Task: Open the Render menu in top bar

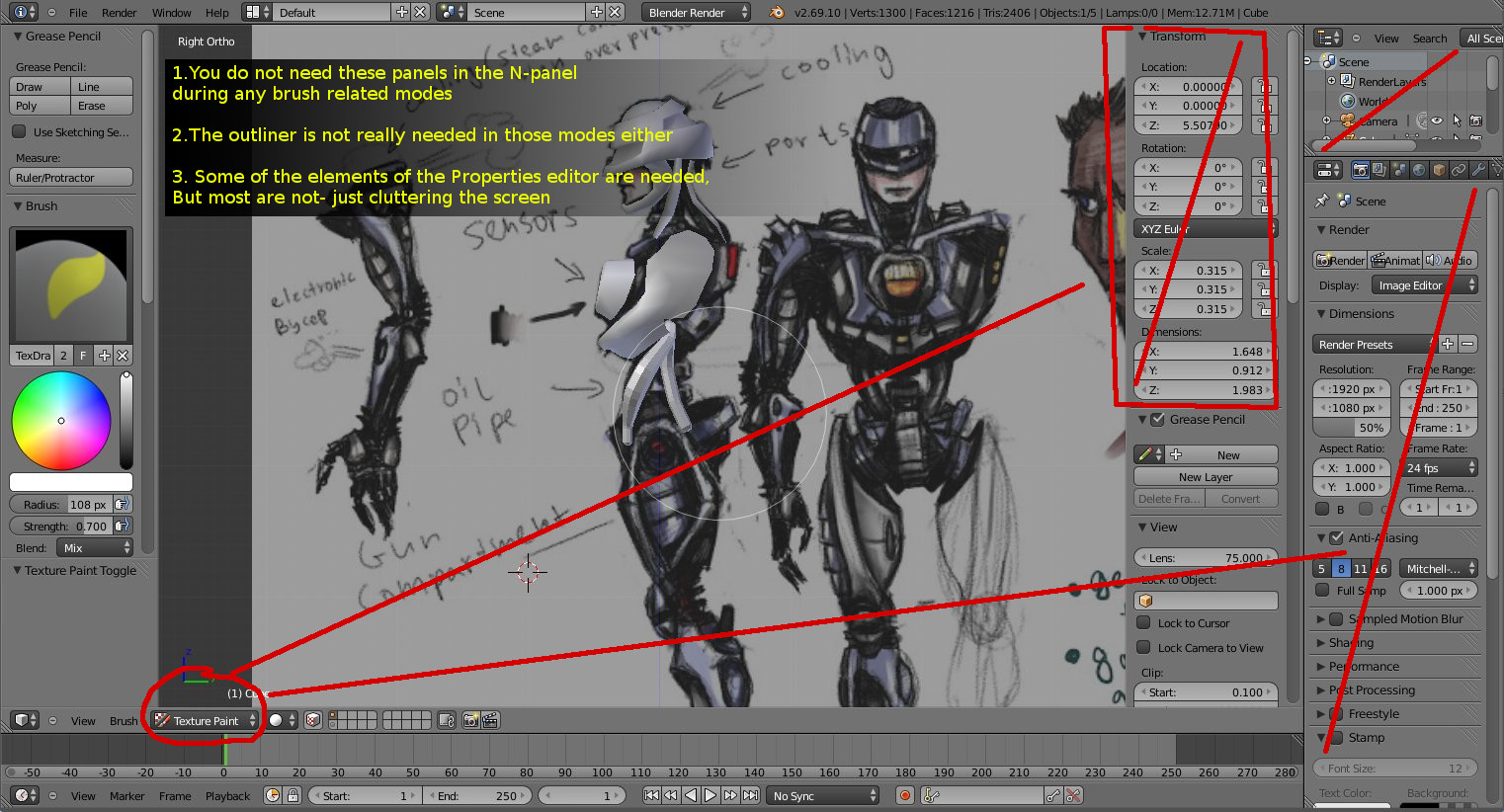Action: click(x=120, y=13)
